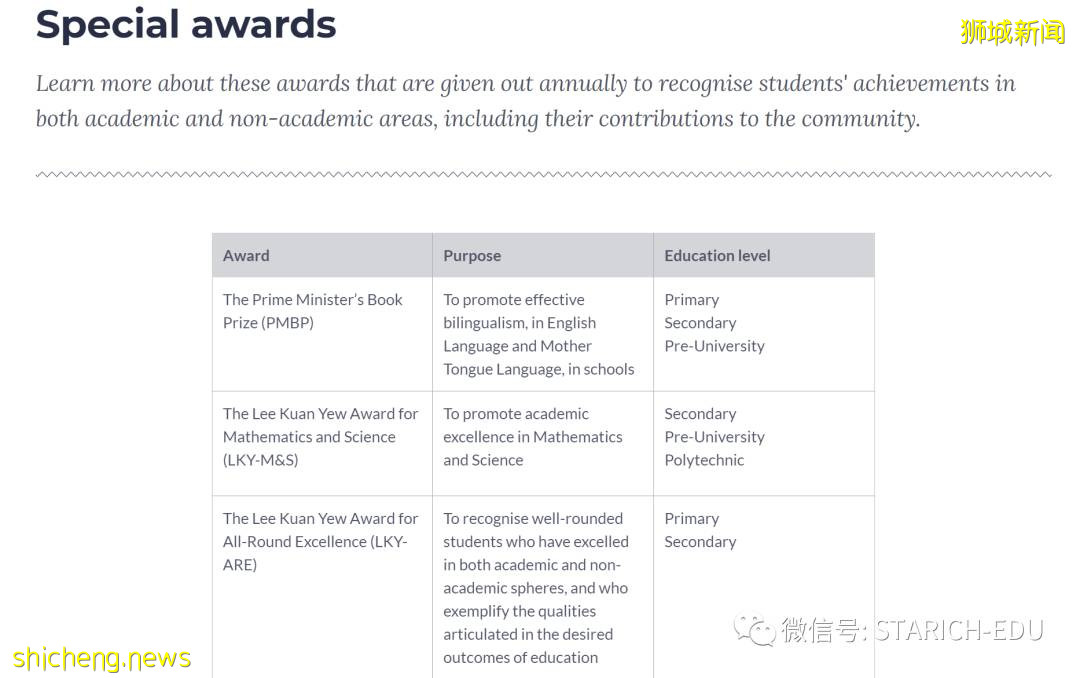The width and height of the screenshot is (1080, 678).
Task: Click the STARICH-EDU WeChat ID text
Action: point(958,630)
